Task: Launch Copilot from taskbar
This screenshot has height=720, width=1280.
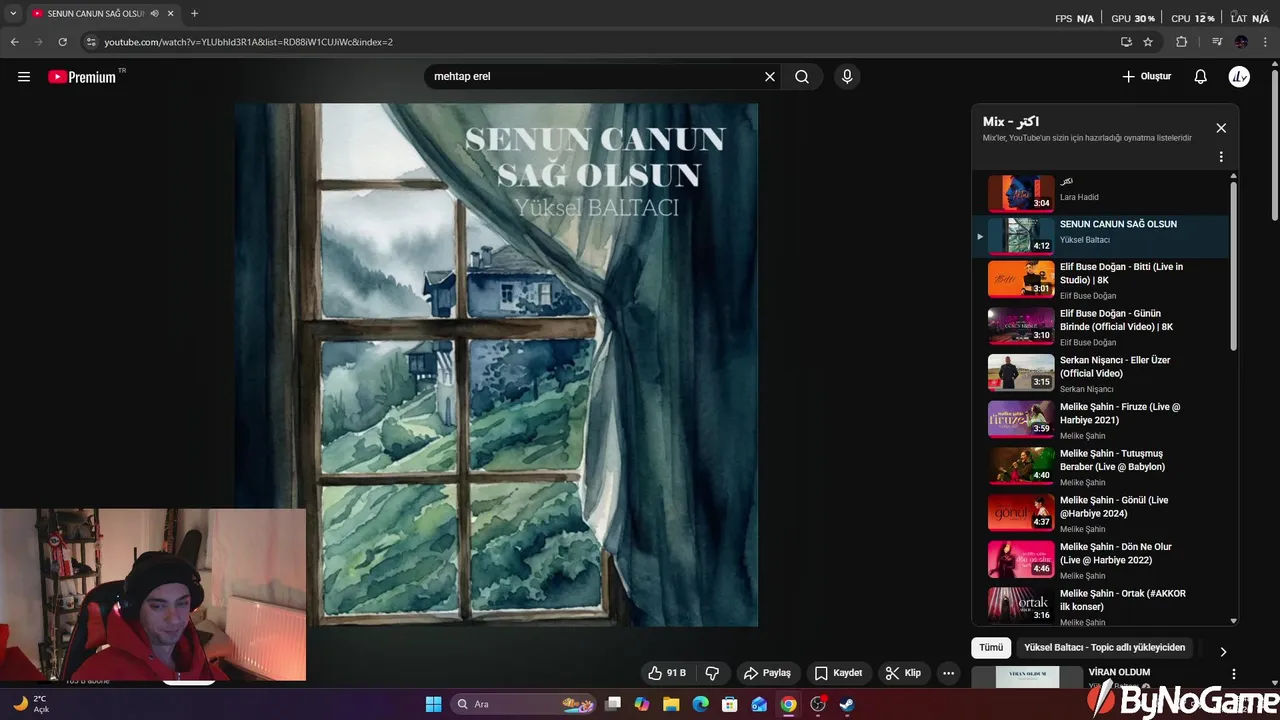Action: click(x=642, y=704)
